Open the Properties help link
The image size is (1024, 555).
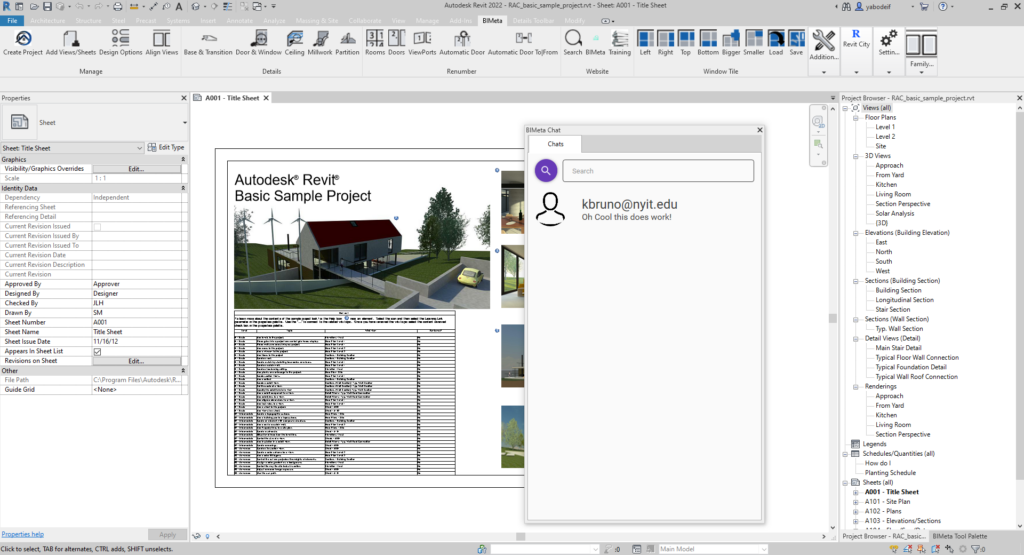pyautogui.click(x=22, y=534)
